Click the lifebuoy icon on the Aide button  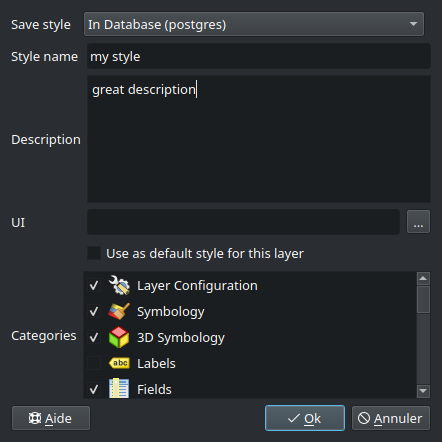[x=35, y=418]
